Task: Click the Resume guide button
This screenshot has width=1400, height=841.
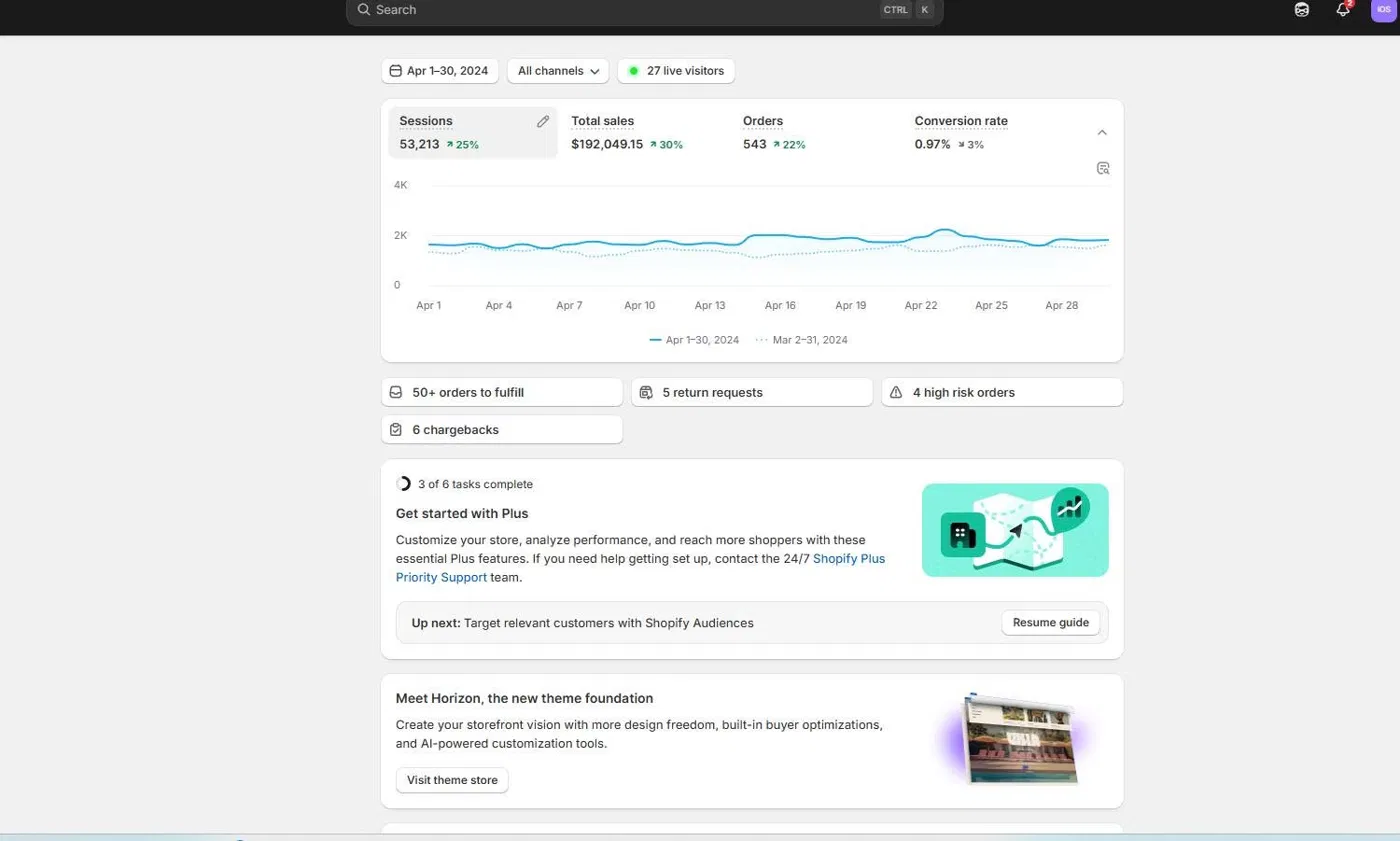Action: point(1051,622)
